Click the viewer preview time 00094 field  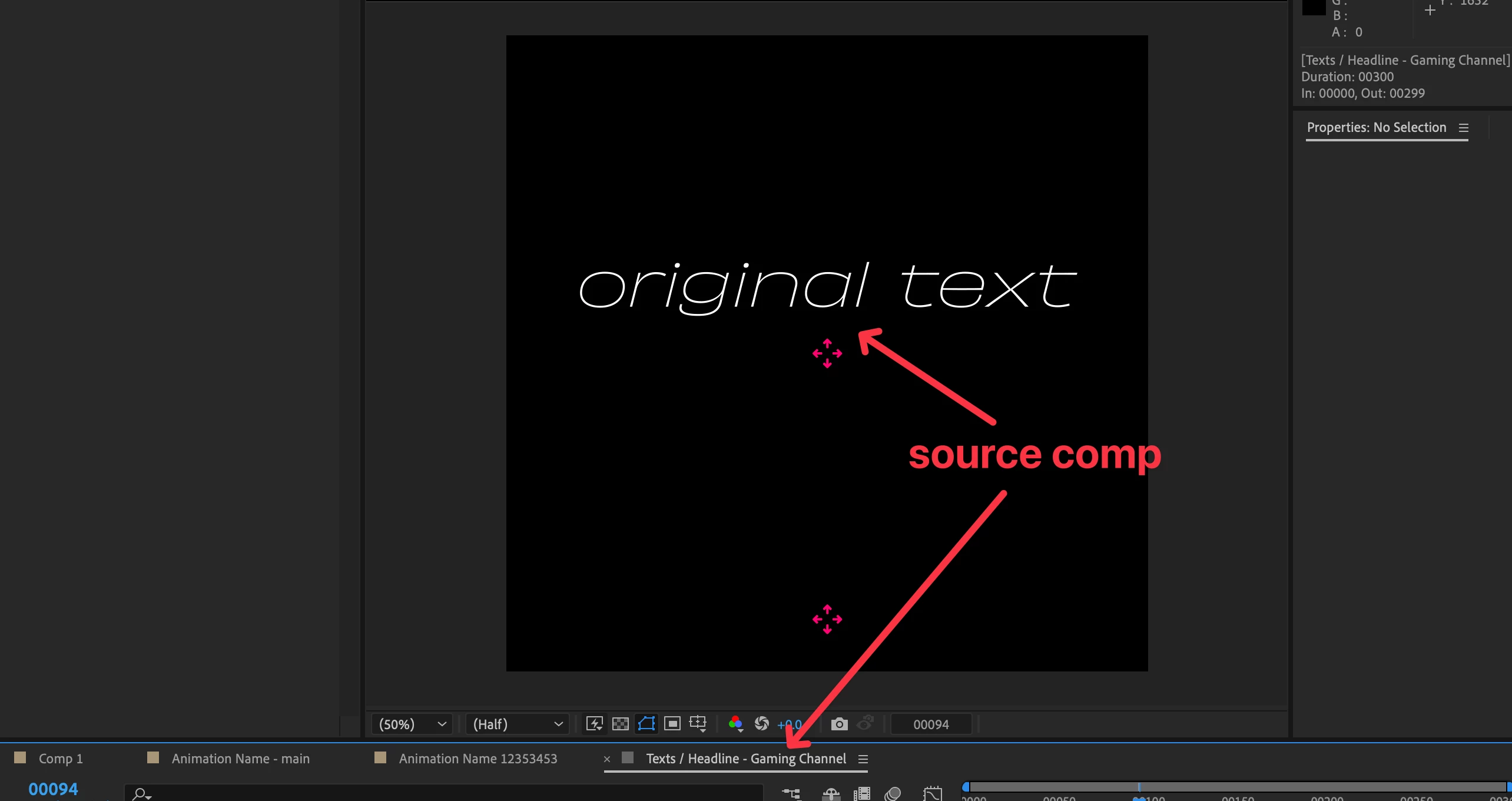click(x=931, y=724)
